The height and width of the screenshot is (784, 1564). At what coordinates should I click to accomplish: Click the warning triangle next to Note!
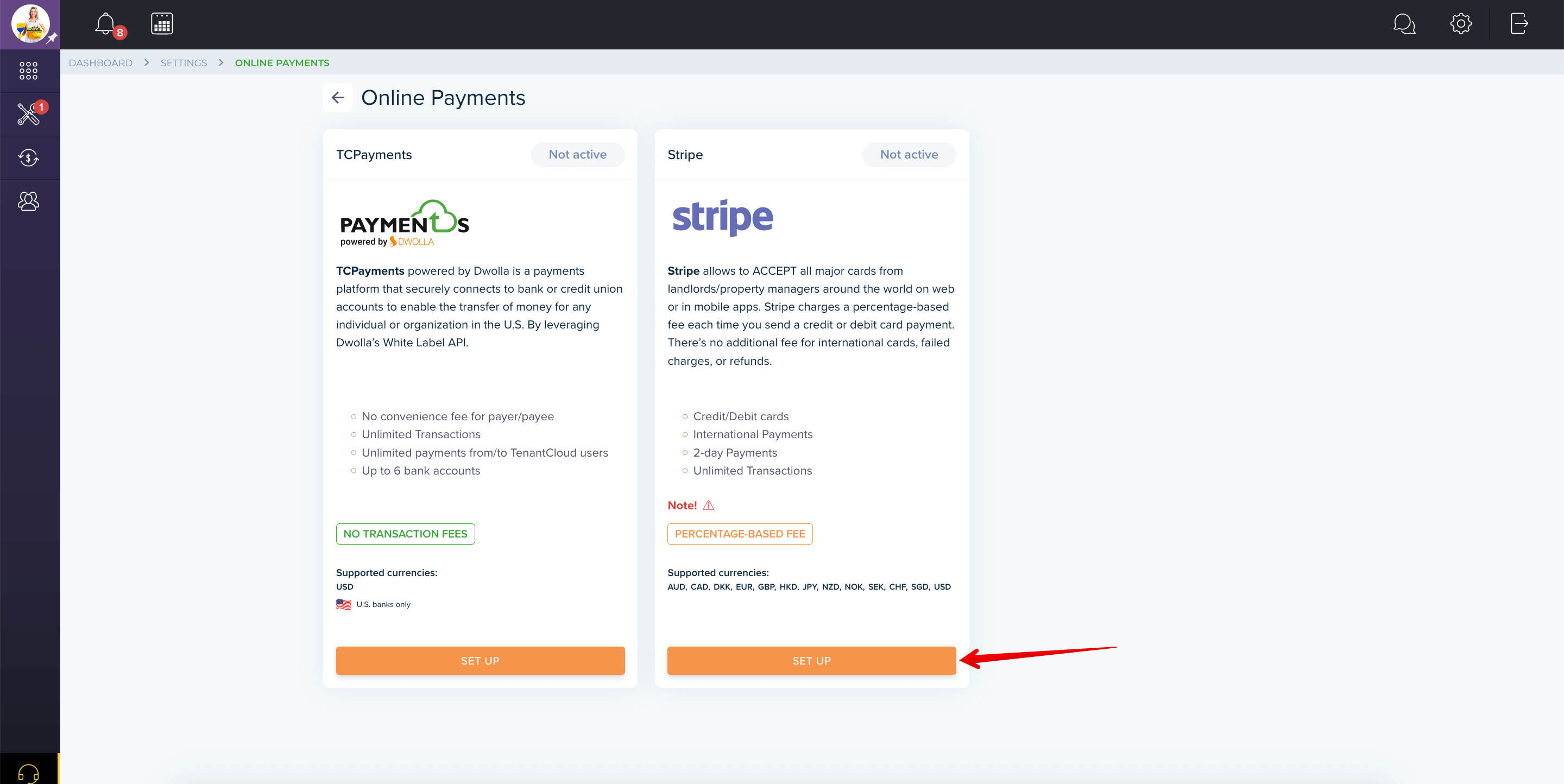coord(709,505)
